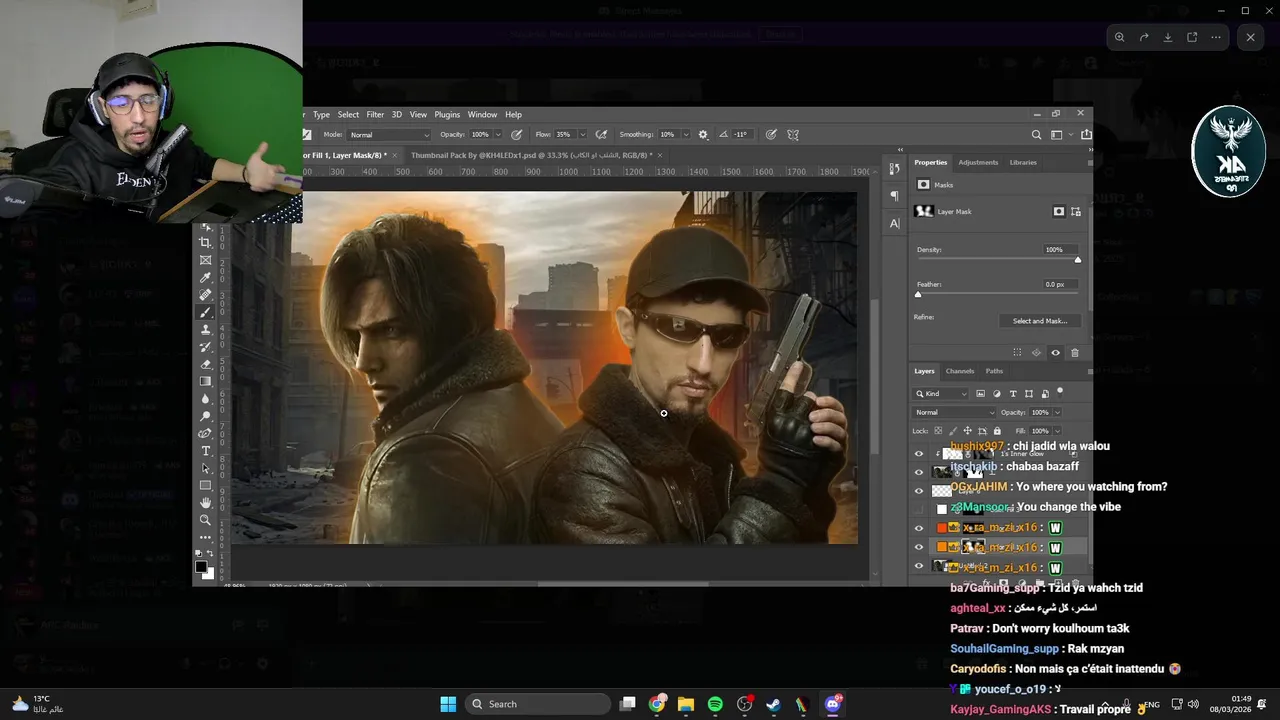
Task: Select the Horizontal Type tool
Action: tap(206, 451)
